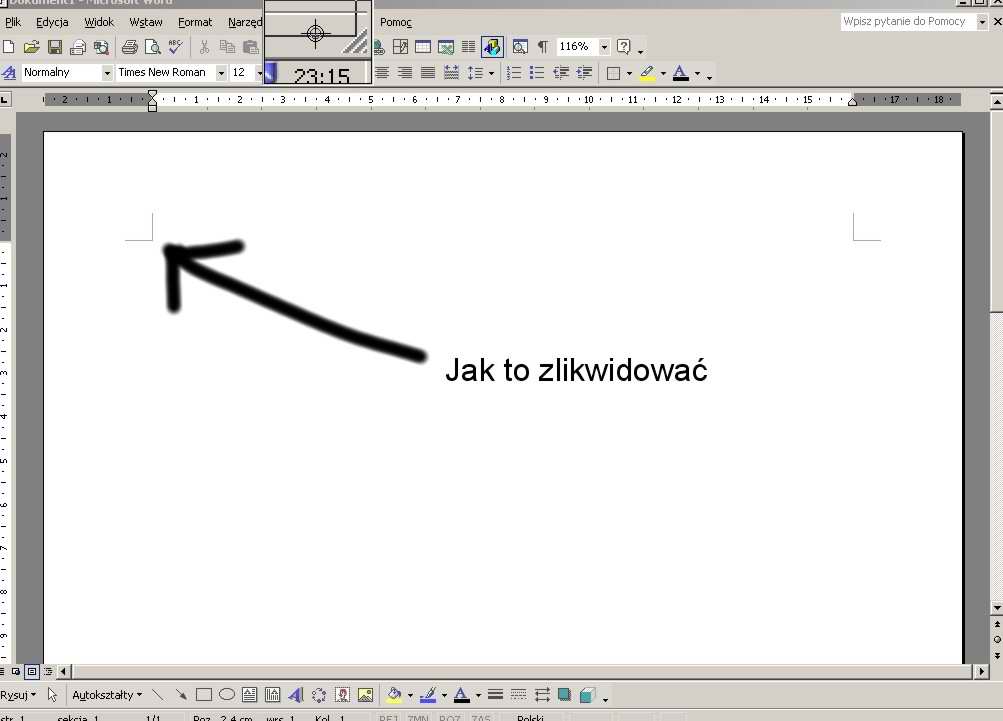This screenshot has height=721, width=1003.
Task: Toggle justify text alignment
Action: [428, 73]
